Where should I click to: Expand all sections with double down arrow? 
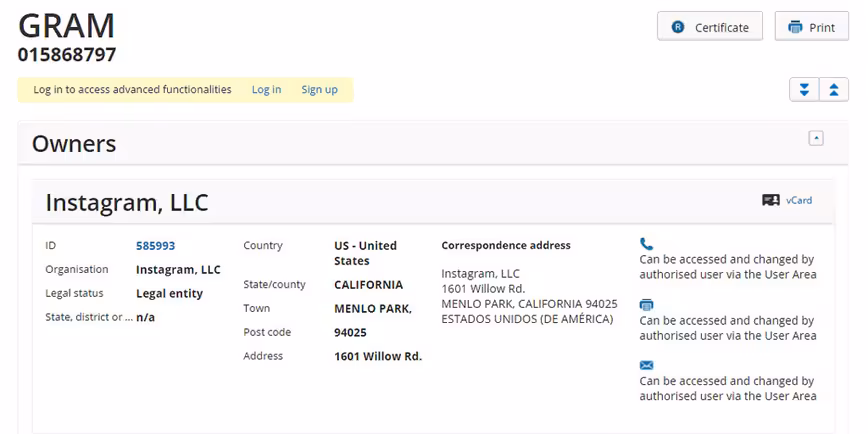(804, 89)
